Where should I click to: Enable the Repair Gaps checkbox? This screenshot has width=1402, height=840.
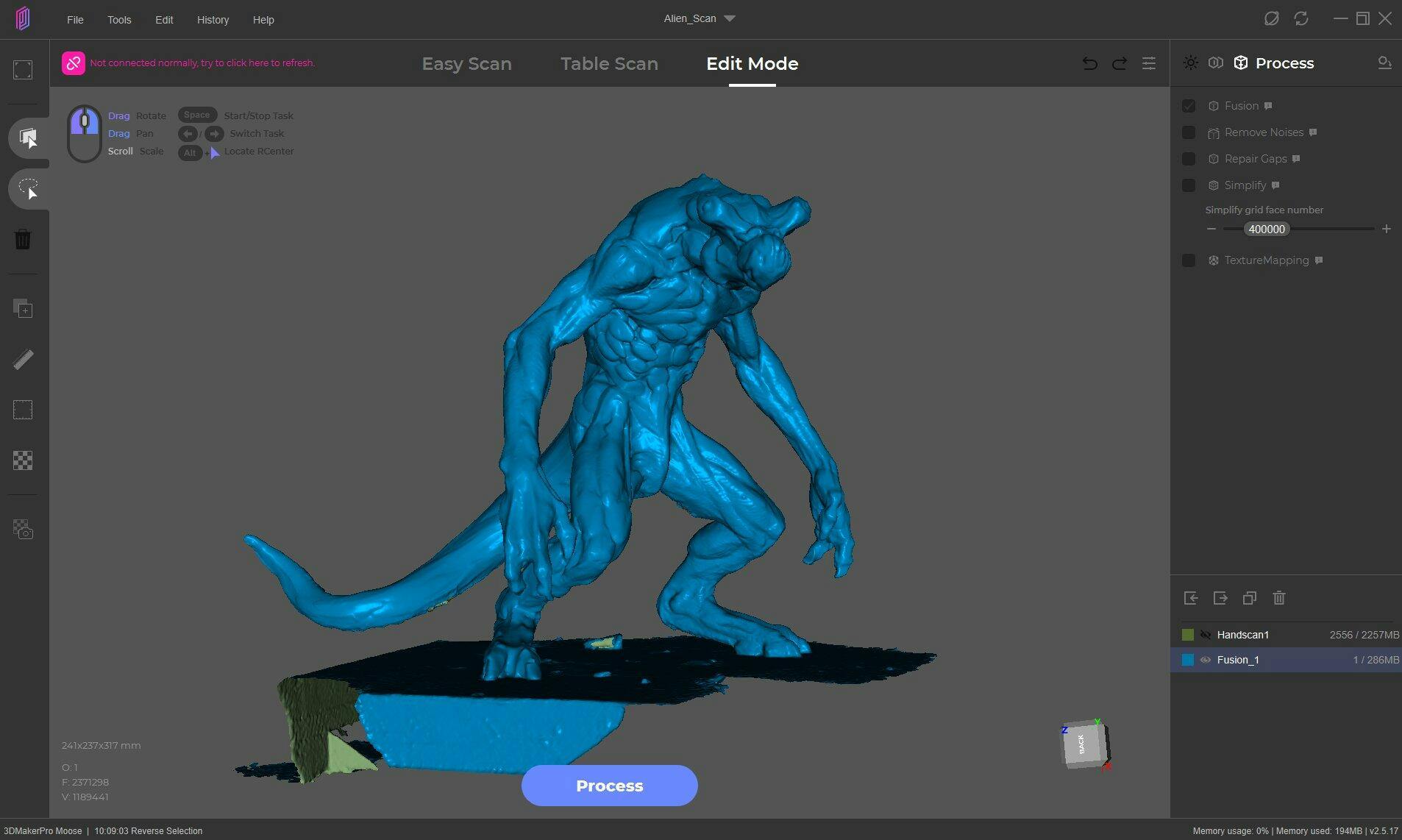click(1189, 159)
